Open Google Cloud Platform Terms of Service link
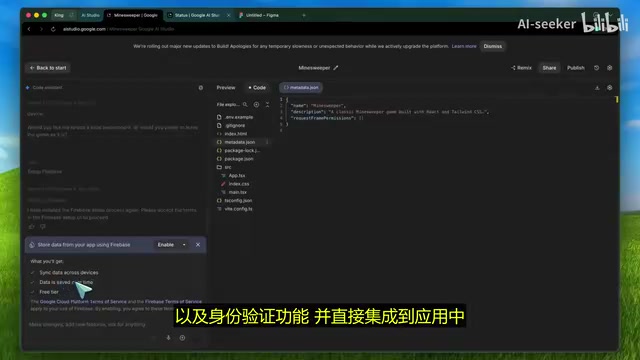 [83, 302]
